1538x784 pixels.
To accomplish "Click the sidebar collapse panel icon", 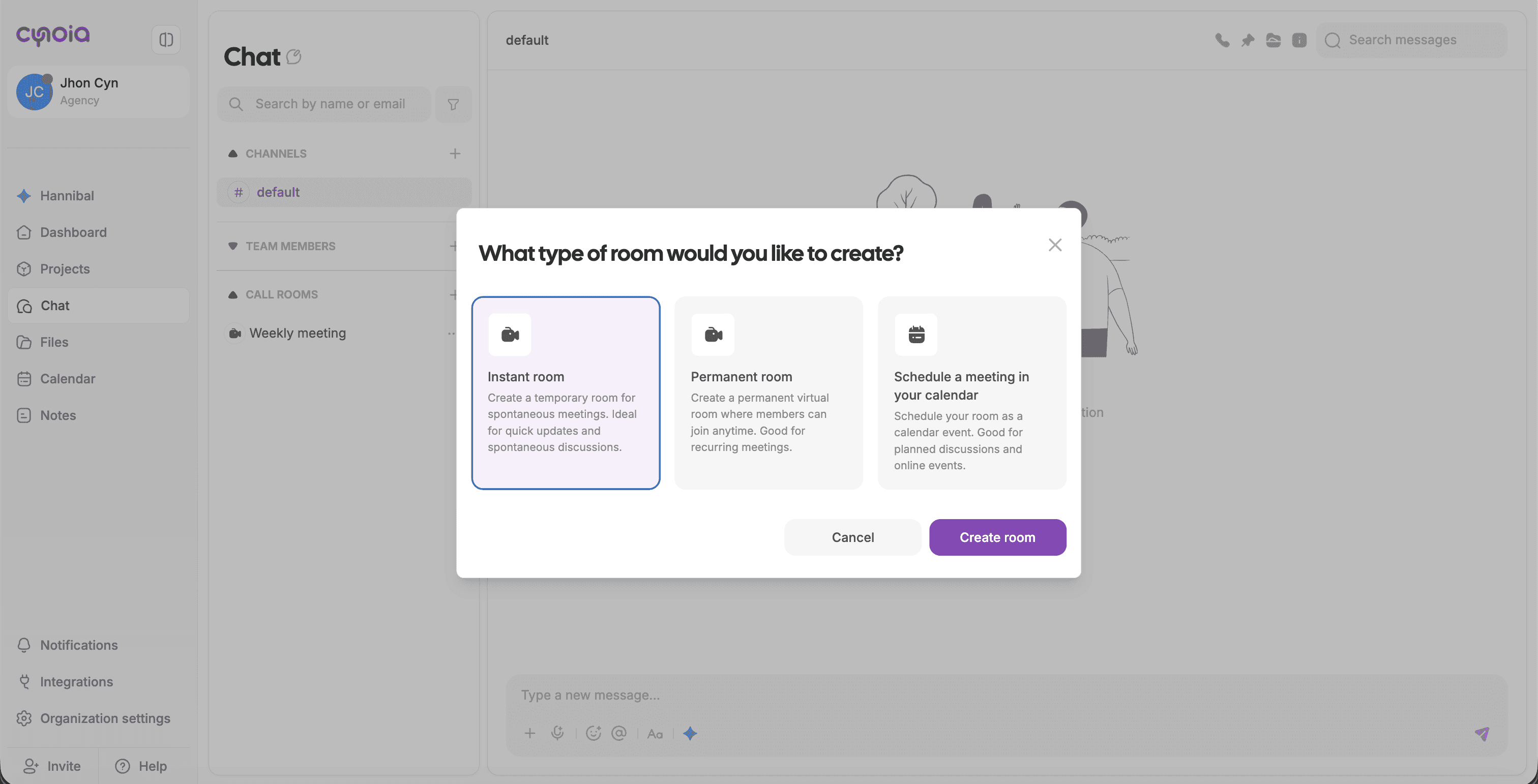I will 166,39.
